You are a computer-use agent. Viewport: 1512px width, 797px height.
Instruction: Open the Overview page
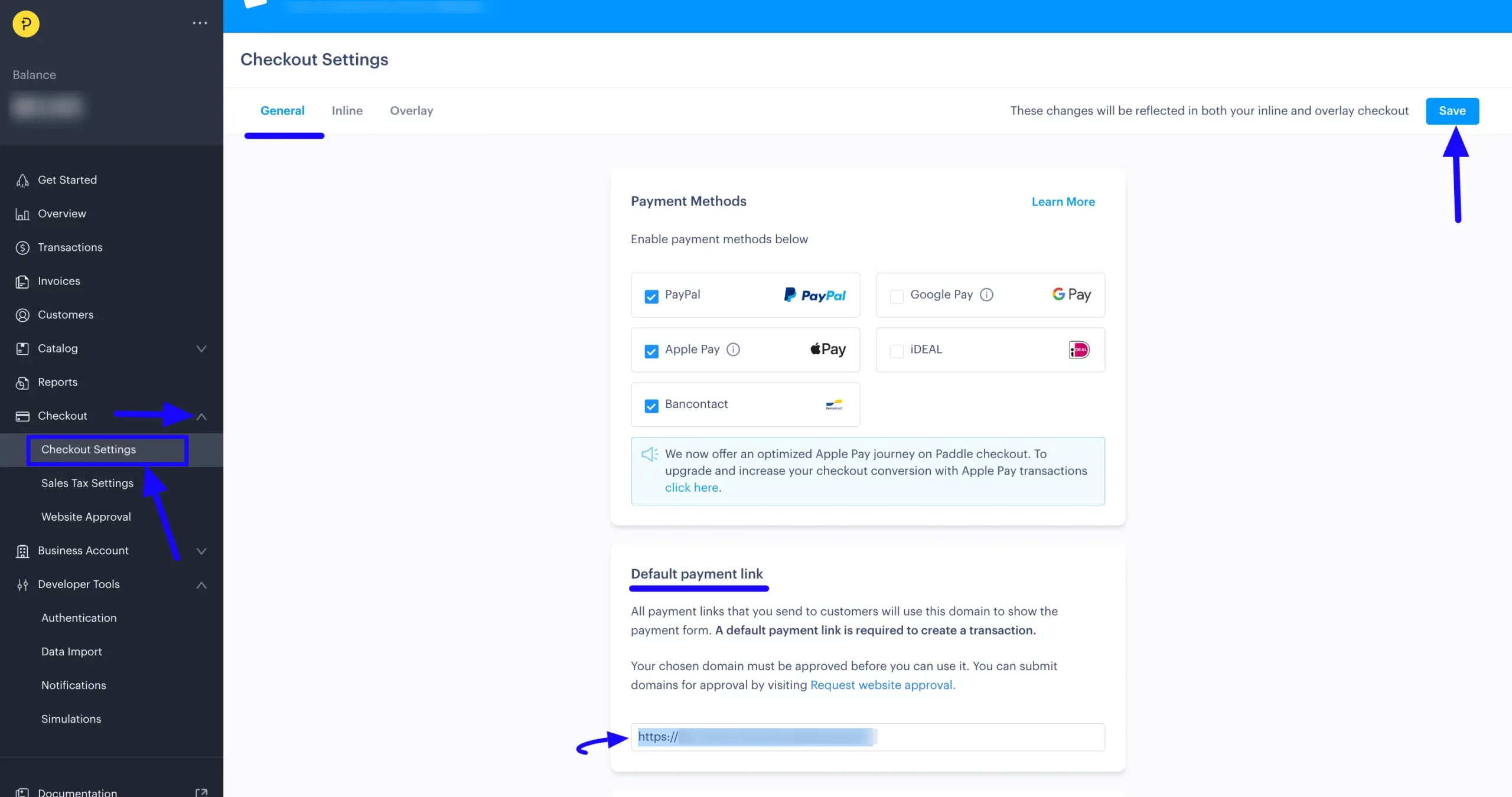click(x=62, y=214)
